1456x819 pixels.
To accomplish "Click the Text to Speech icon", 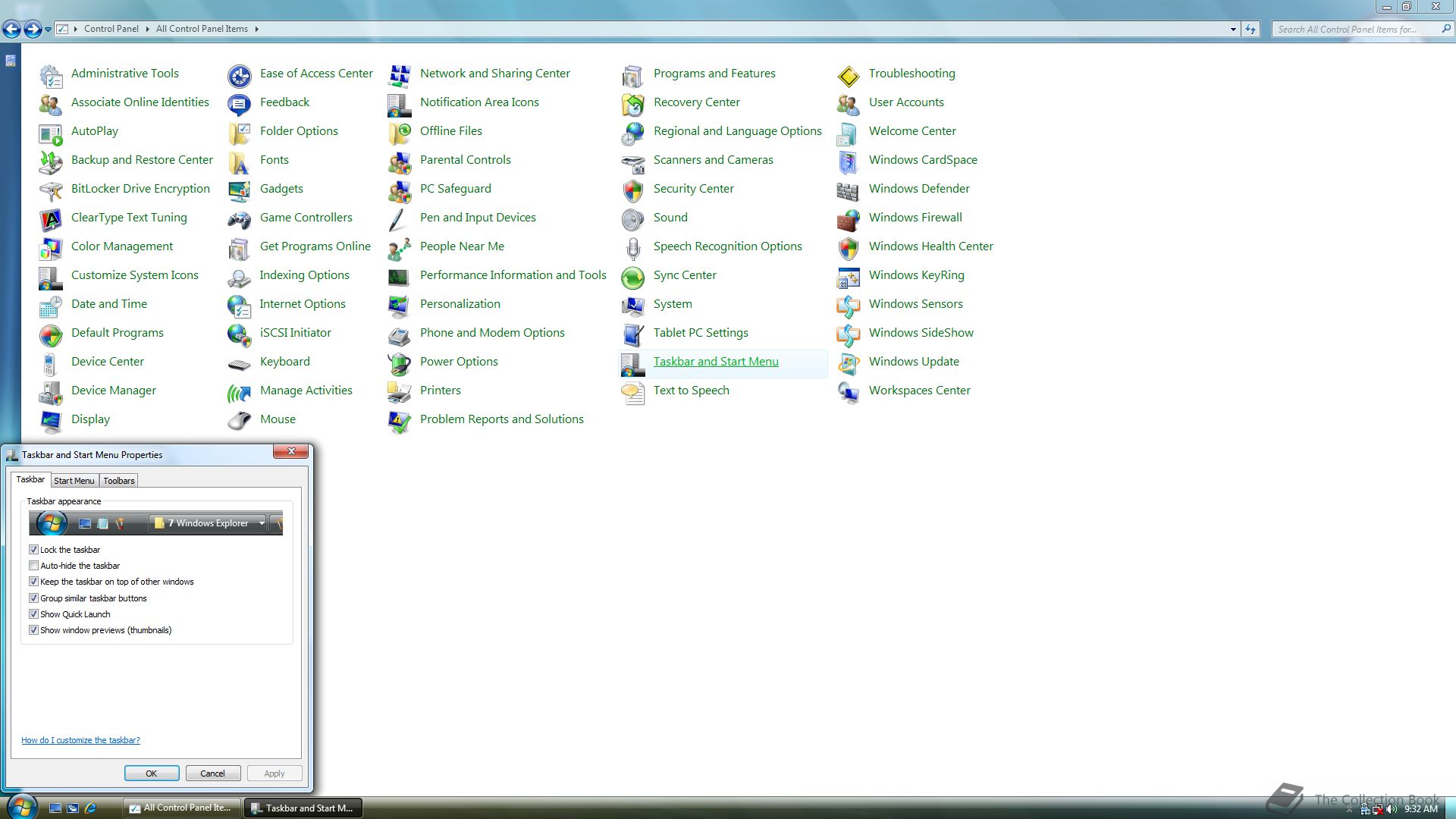I will [x=633, y=392].
